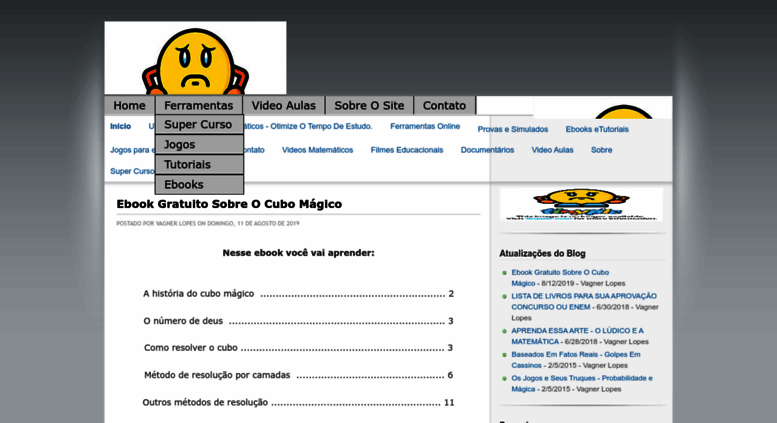Choose Jogos in the dropdown menu
This screenshot has height=423, width=777.
point(199,144)
